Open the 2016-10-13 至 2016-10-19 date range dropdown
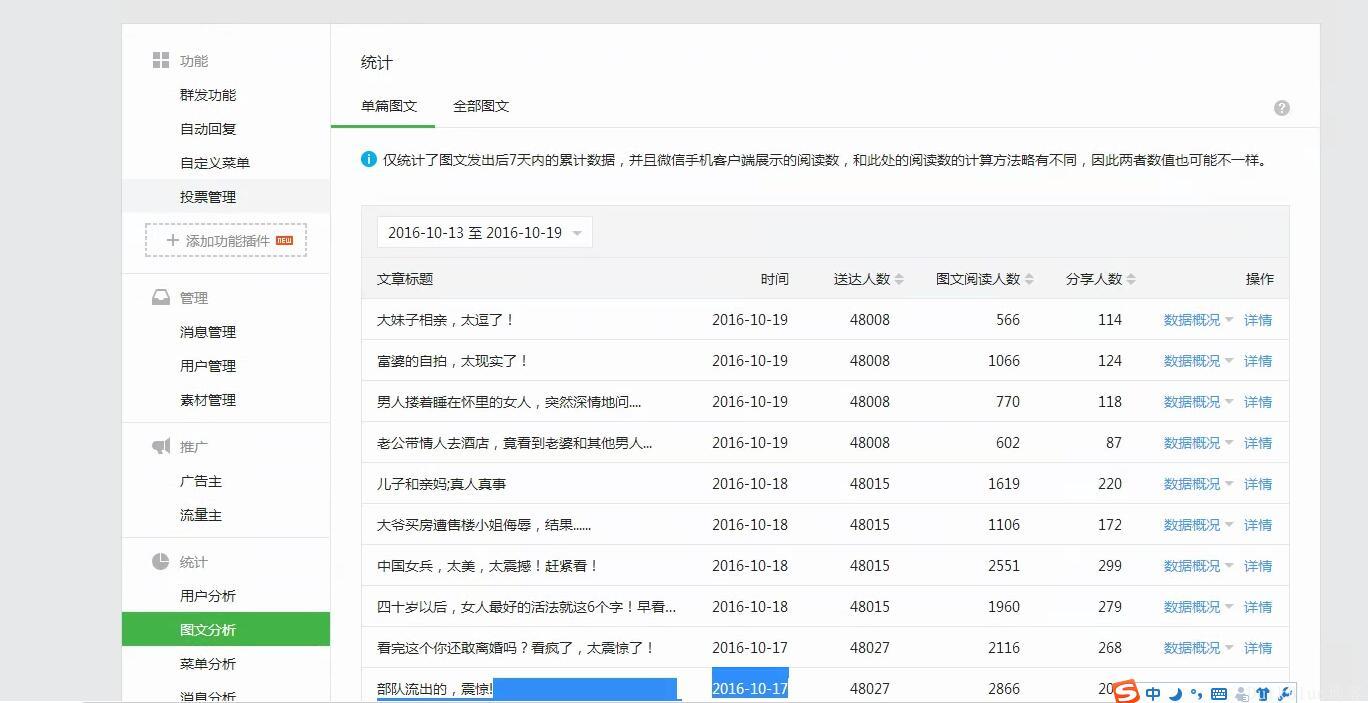This screenshot has height=703, width=1368. click(x=485, y=232)
